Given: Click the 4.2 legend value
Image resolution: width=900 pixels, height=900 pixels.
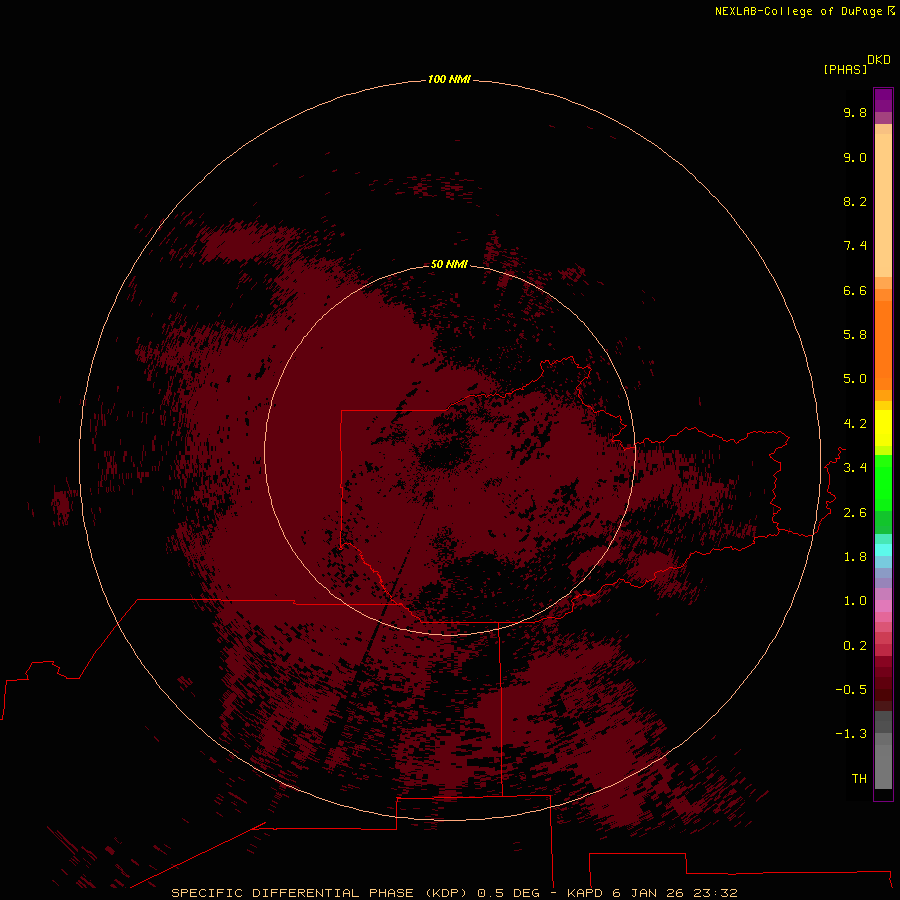Looking at the screenshot, I should (x=855, y=424).
